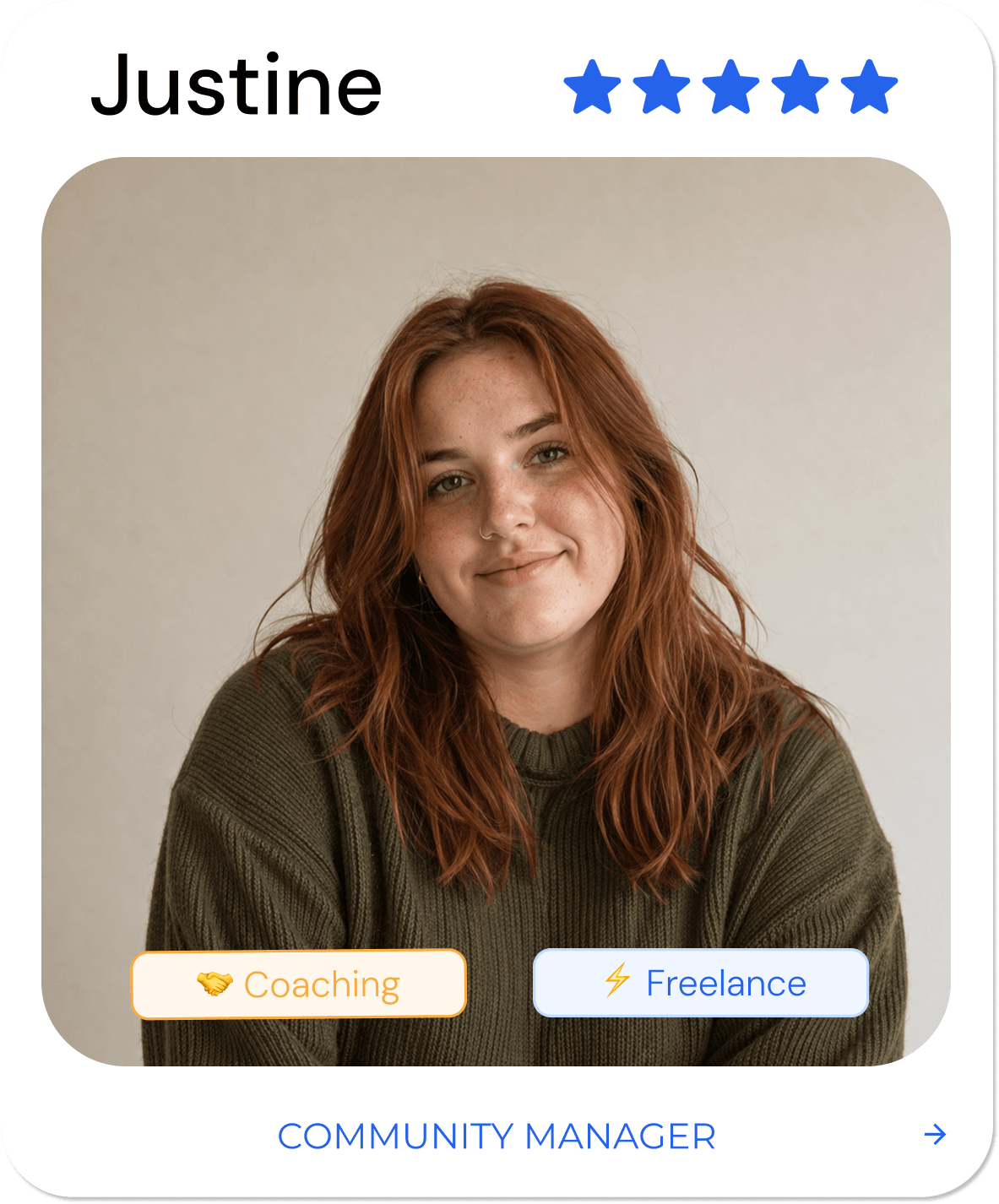The width and height of the screenshot is (999, 1204).
Task: Open Justine's profile photo
Action: point(496,611)
